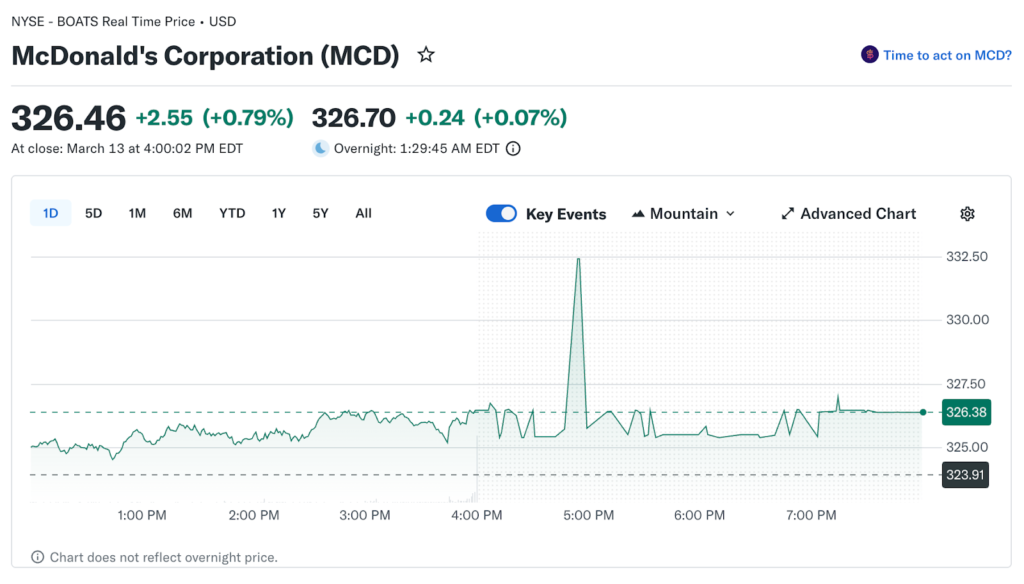This screenshot has width=1024, height=584.
Task: Click the green 326.38 price label
Action: click(x=965, y=412)
